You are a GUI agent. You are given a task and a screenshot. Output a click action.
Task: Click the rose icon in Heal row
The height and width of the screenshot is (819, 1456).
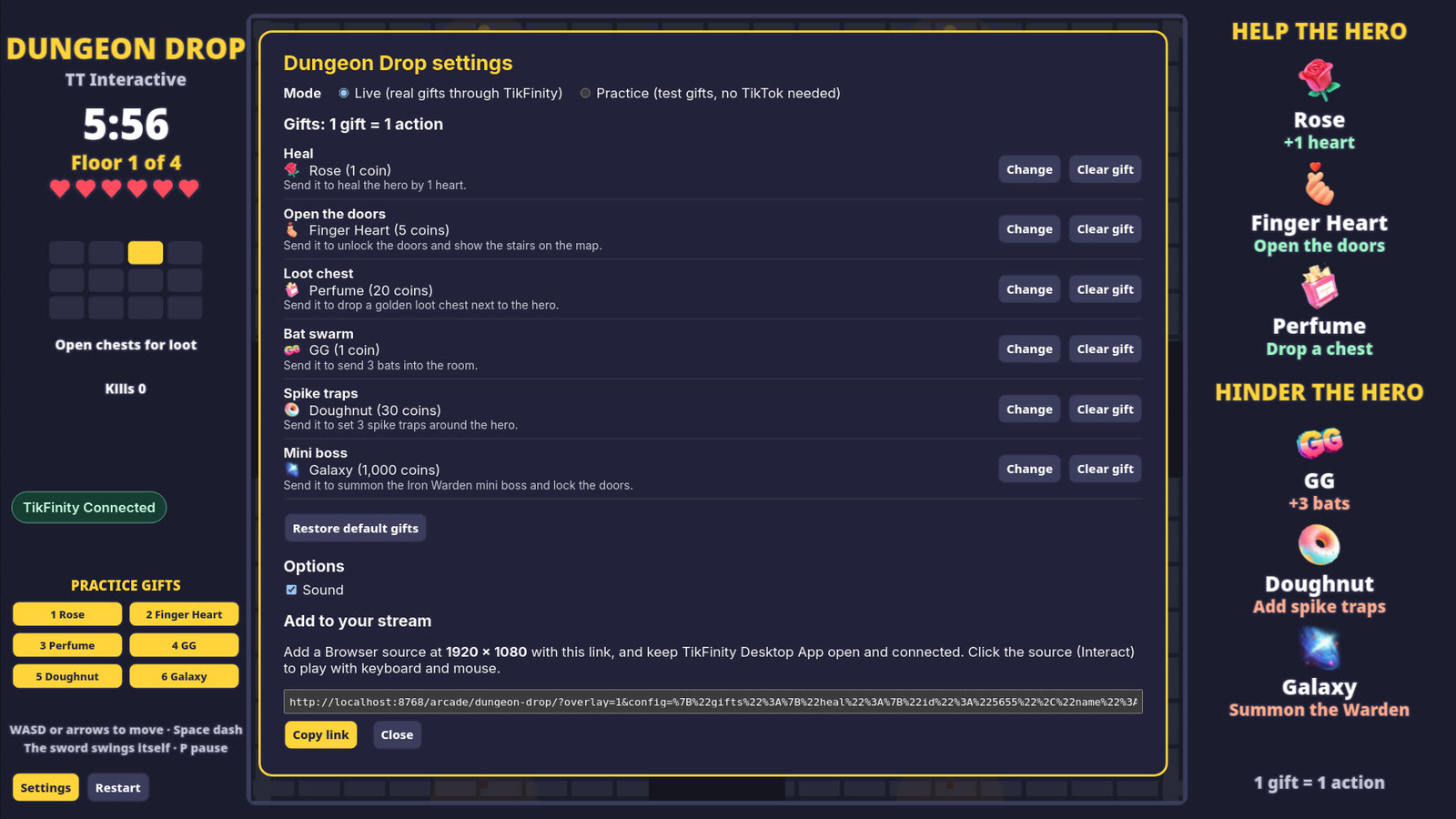tap(292, 170)
